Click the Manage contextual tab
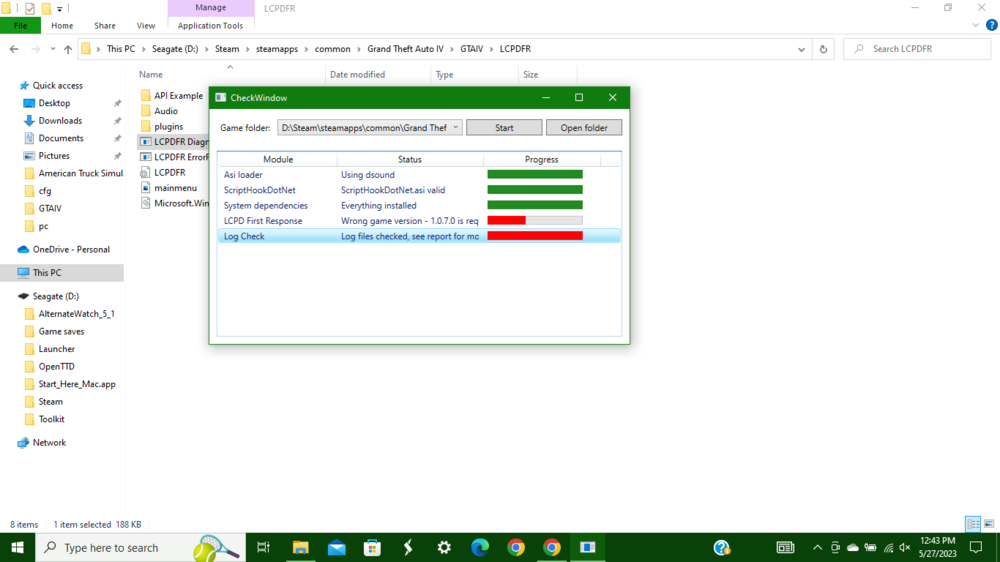 pyautogui.click(x=210, y=8)
